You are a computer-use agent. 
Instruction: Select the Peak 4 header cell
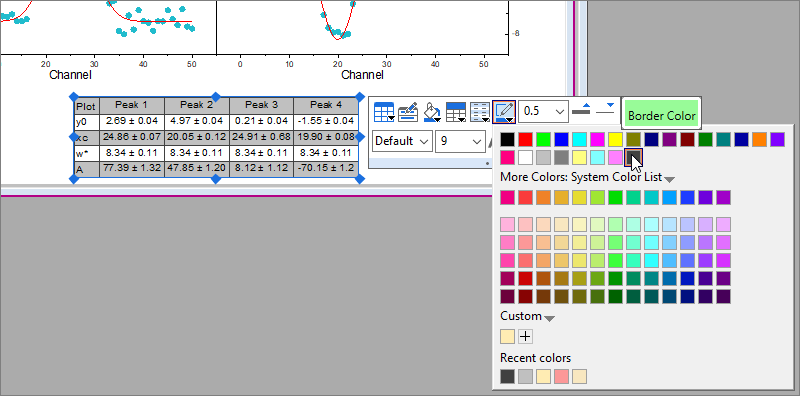pyautogui.click(x=326, y=106)
